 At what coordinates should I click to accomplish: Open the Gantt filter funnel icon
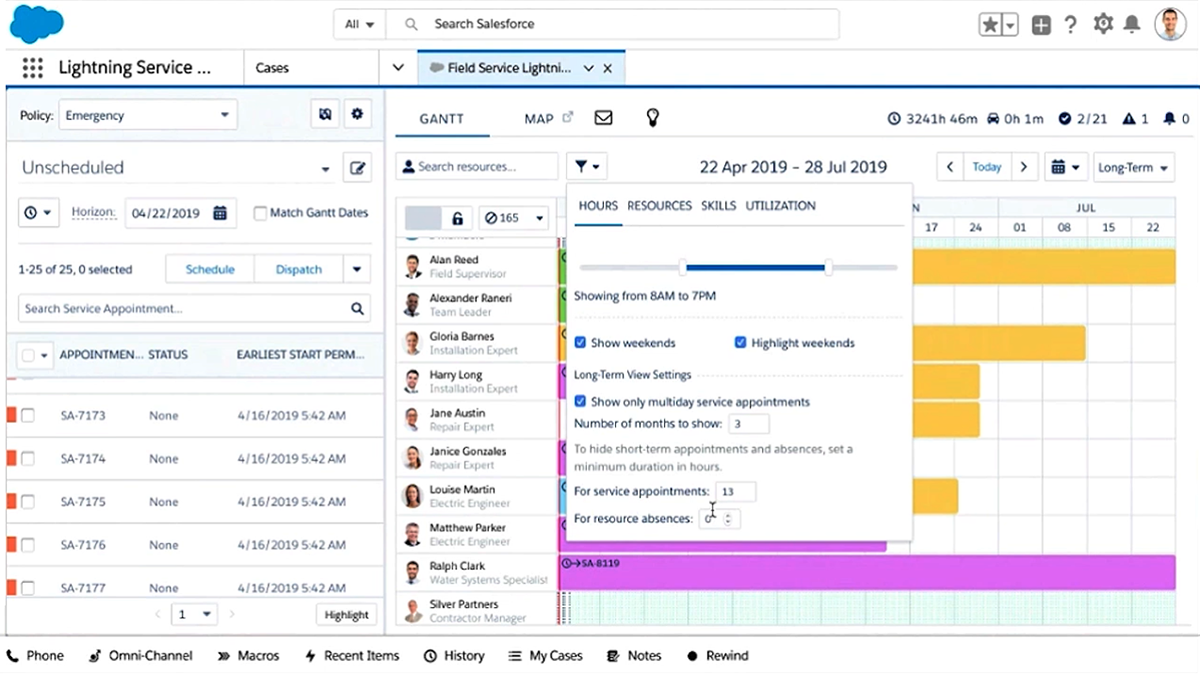click(586, 167)
